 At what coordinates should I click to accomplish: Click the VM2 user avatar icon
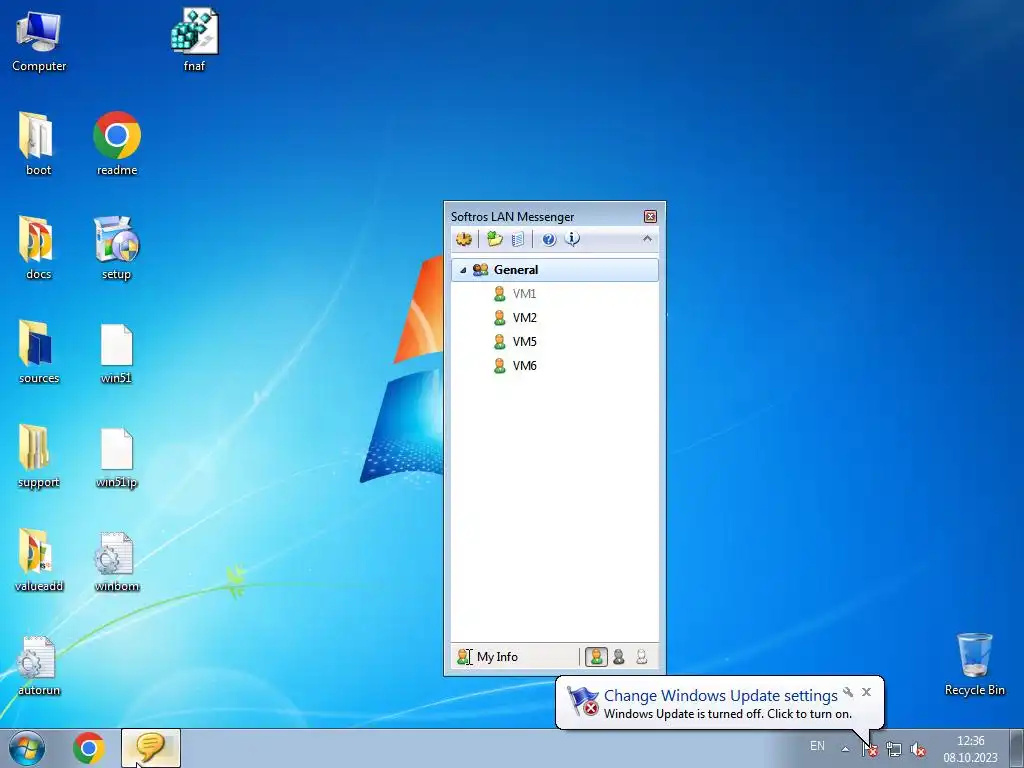click(x=500, y=318)
